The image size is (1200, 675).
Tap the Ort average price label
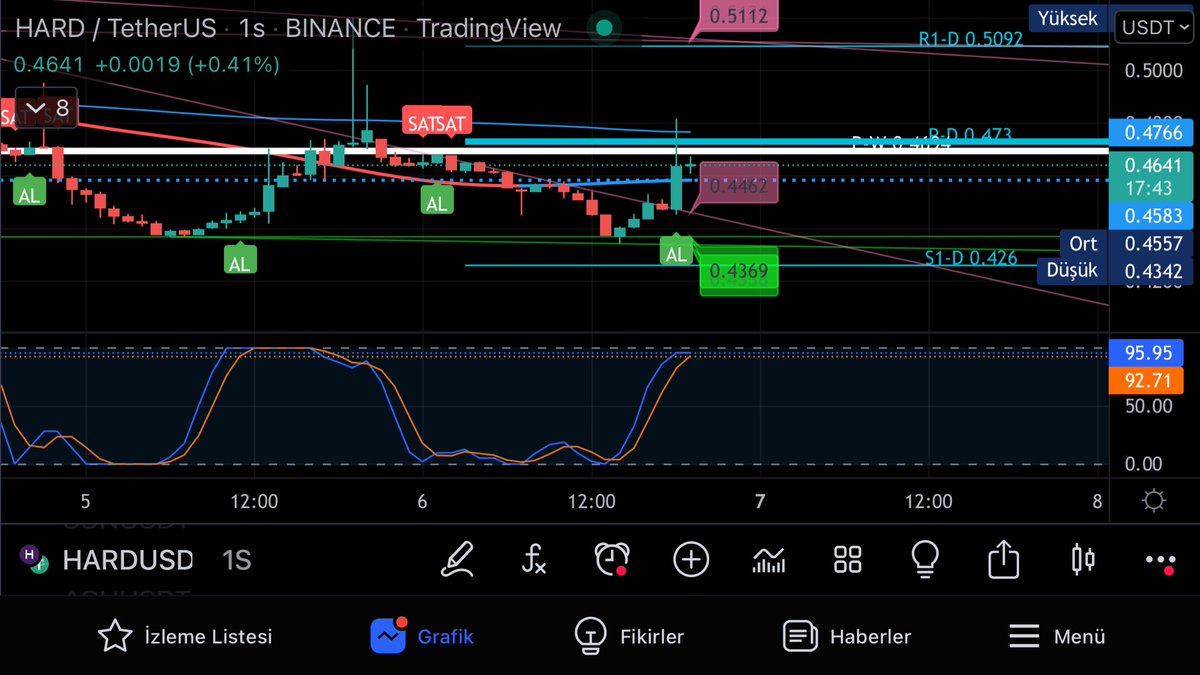[1083, 243]
